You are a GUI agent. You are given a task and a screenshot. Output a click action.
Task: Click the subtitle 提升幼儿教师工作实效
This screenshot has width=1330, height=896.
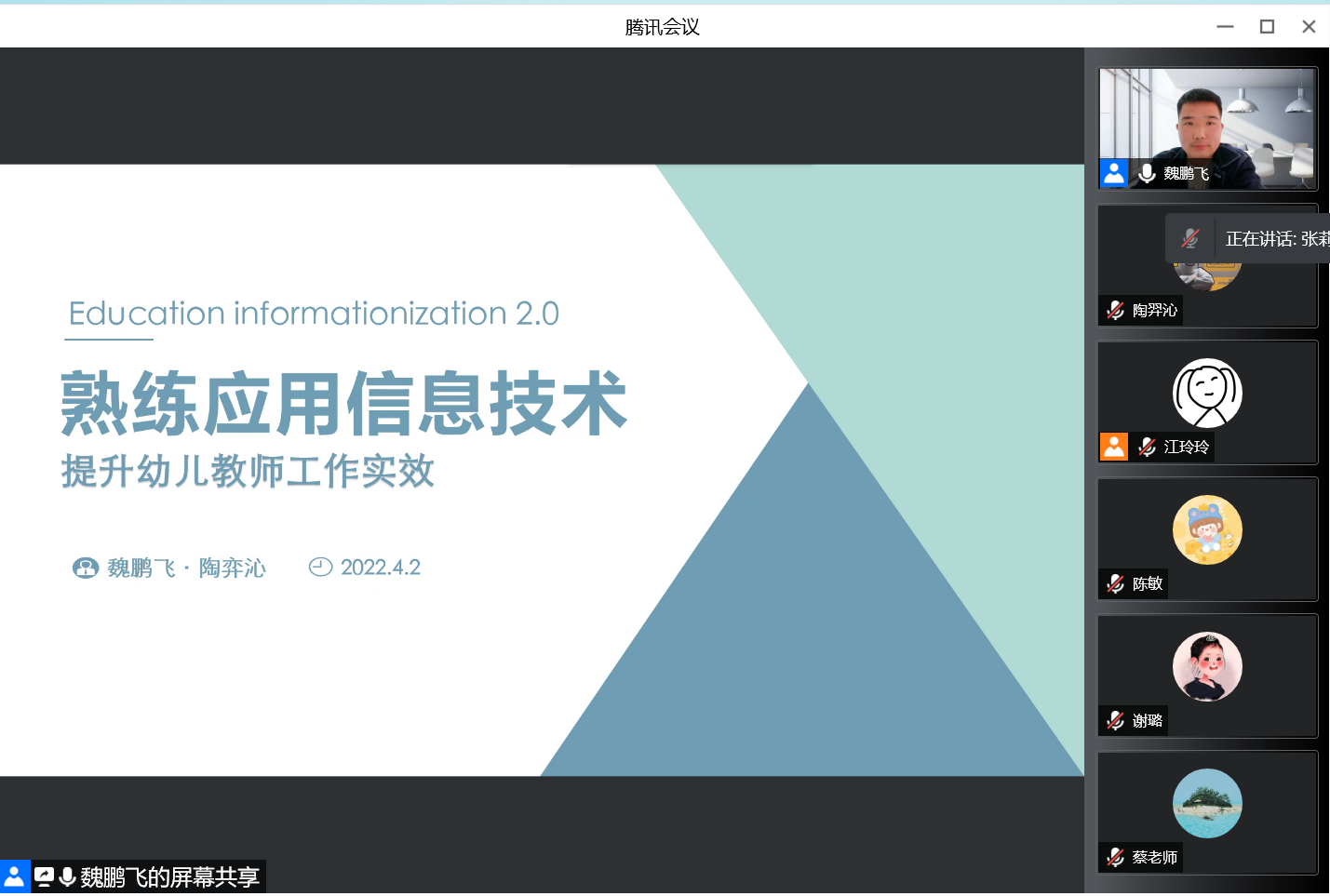click(249, 471)
